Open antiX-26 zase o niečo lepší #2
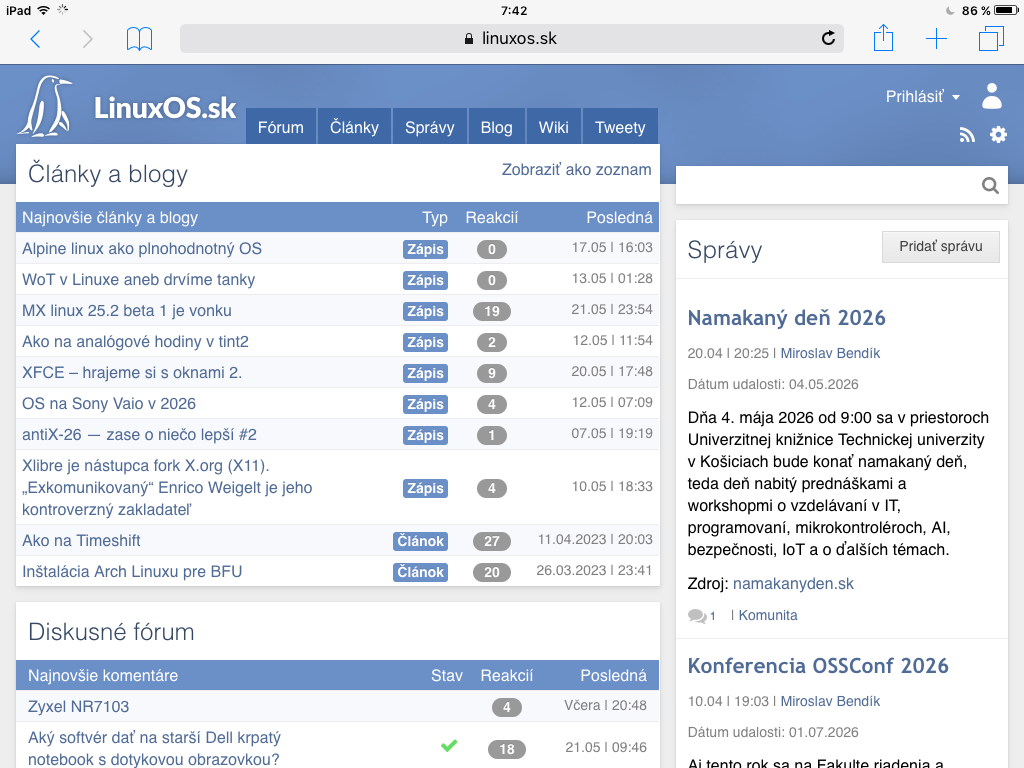The width and height of the screenshot is (1024, 768). click(x=139, y=435)
